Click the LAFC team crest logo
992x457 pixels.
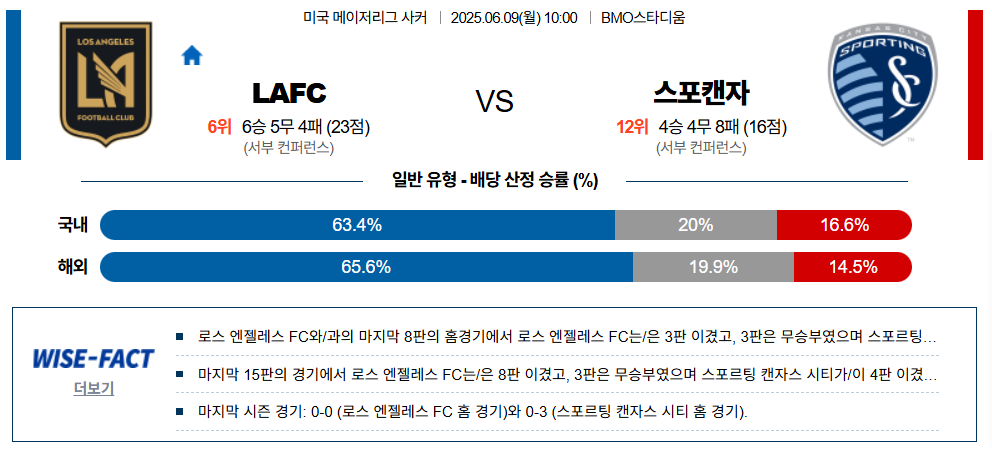pos(105,84)
